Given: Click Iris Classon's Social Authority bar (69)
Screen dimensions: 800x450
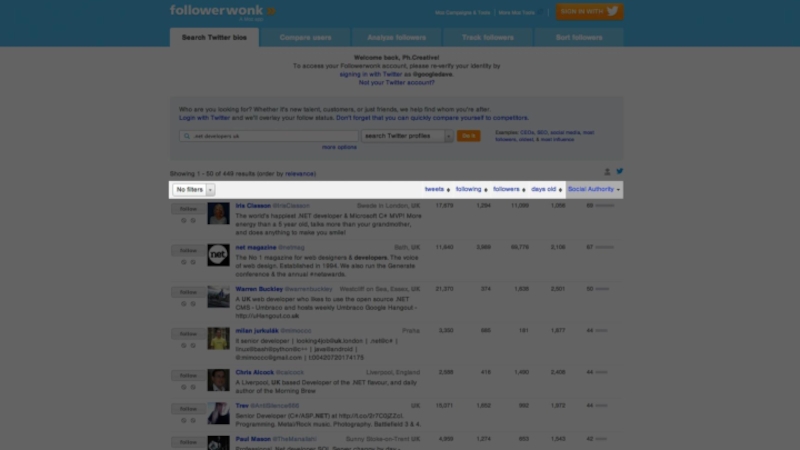Looking at the screenshot, I should coord(605,206).
